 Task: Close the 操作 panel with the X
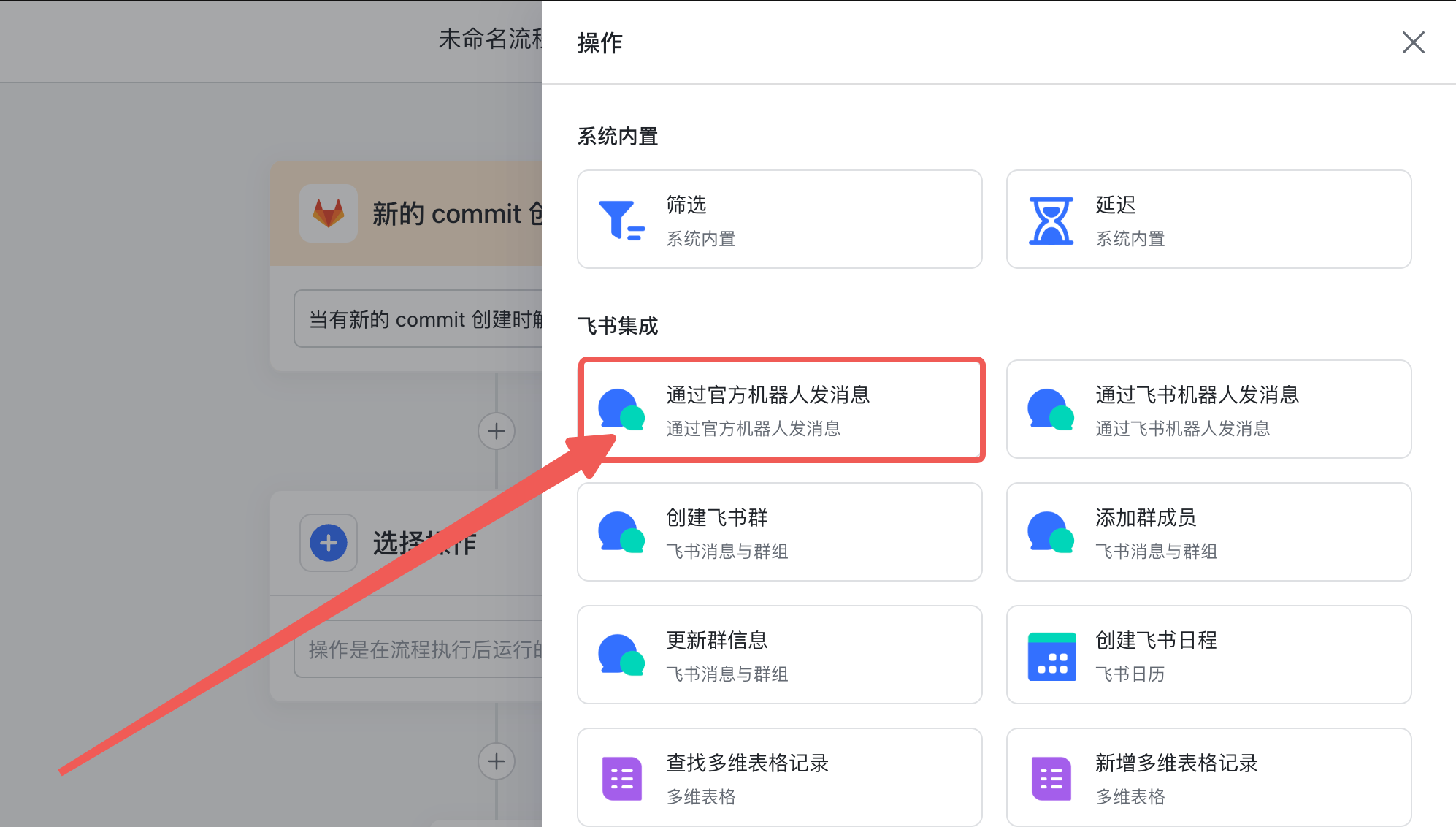(x=1413, y=42)
